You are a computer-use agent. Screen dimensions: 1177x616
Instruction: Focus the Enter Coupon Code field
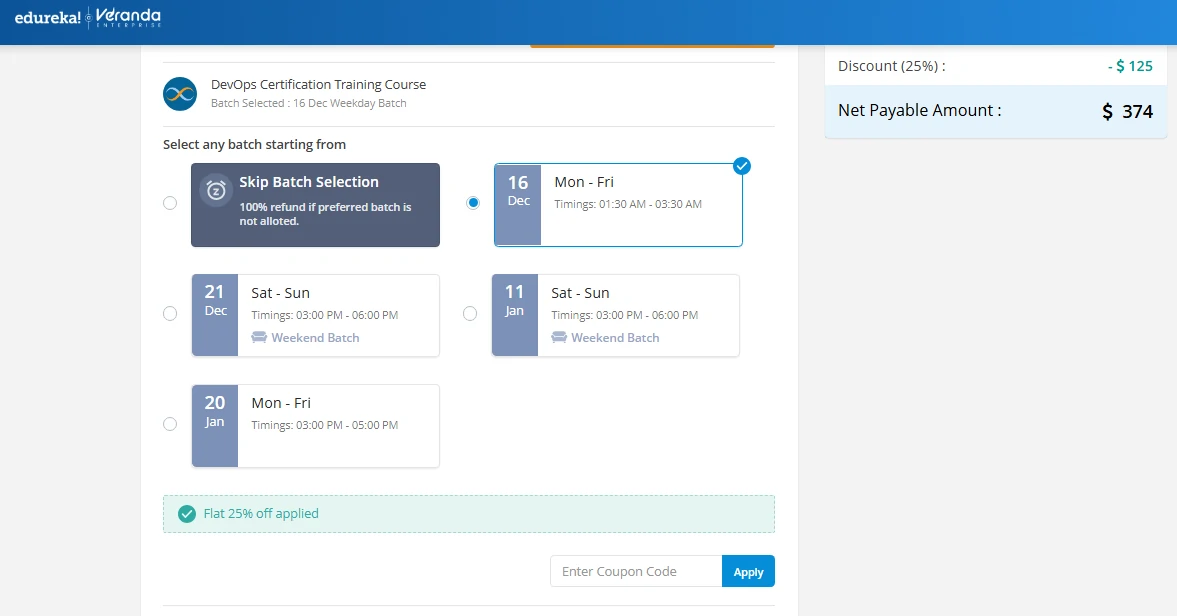pos(637,572)
